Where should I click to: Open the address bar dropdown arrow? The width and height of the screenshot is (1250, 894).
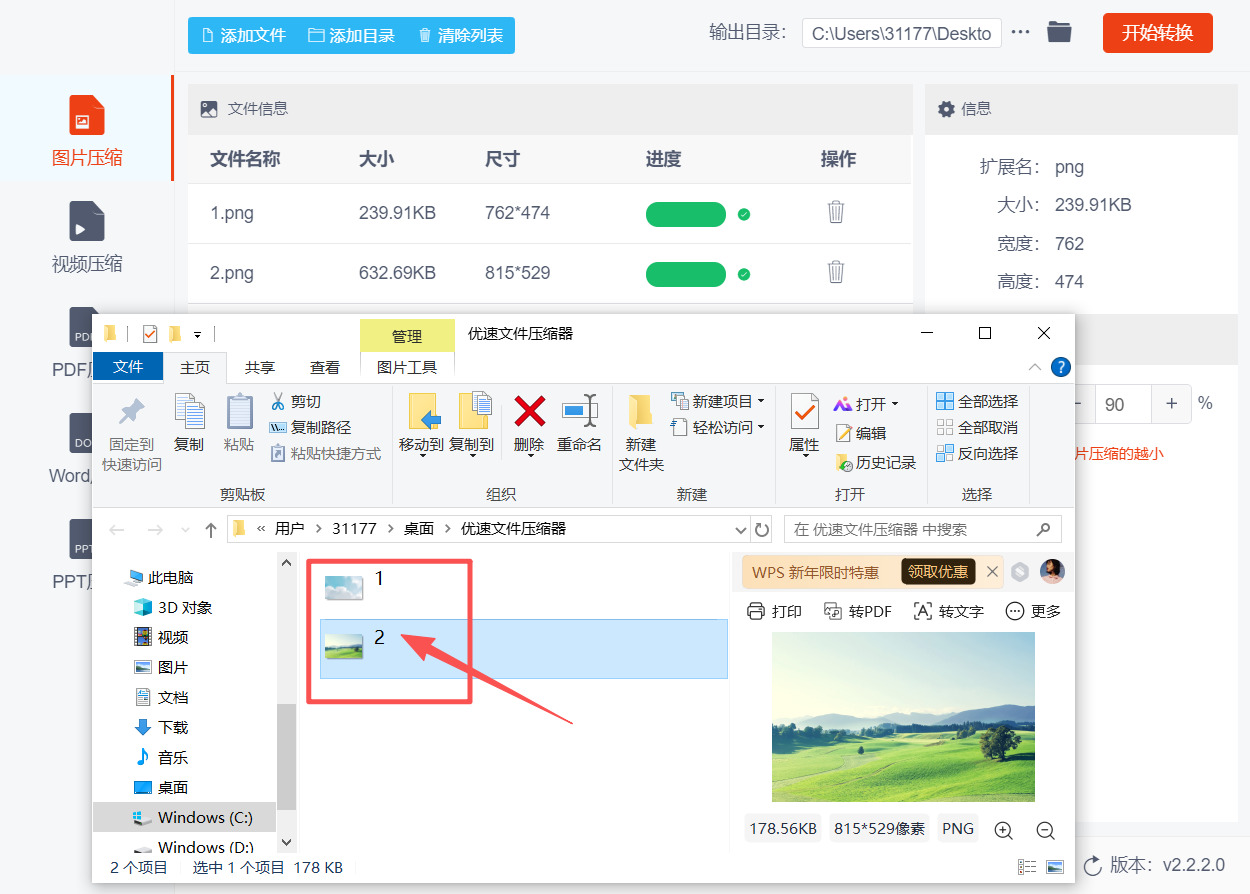coord(739,529)
